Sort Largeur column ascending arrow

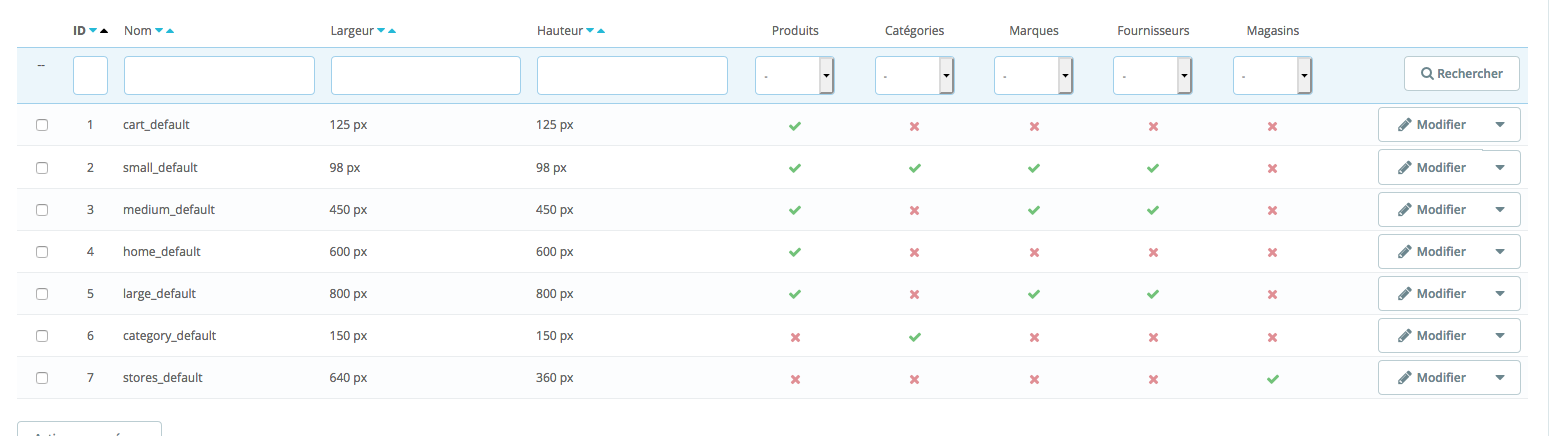pos(392,31)
